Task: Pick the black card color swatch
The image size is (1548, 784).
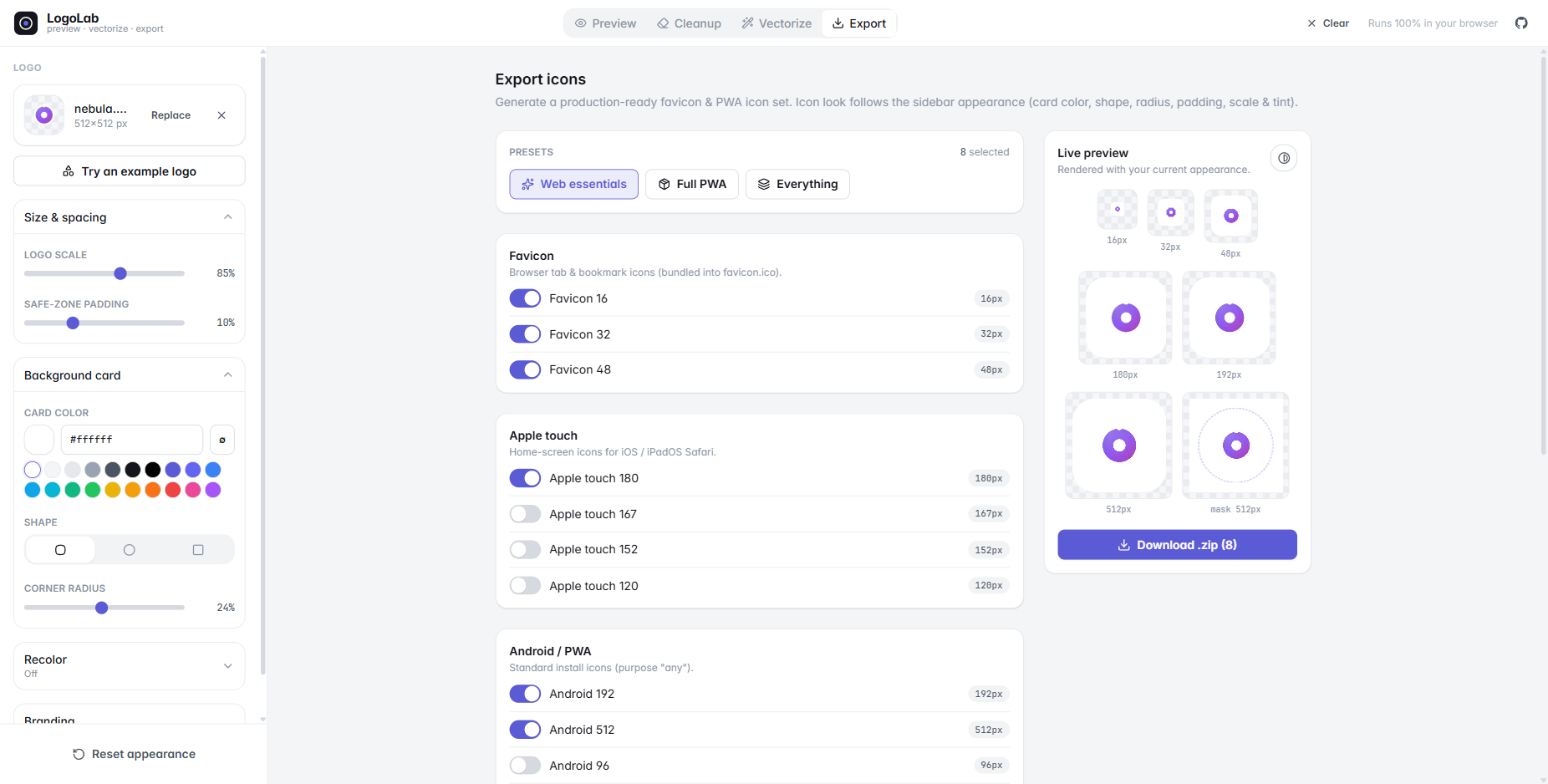Action: 153,470
